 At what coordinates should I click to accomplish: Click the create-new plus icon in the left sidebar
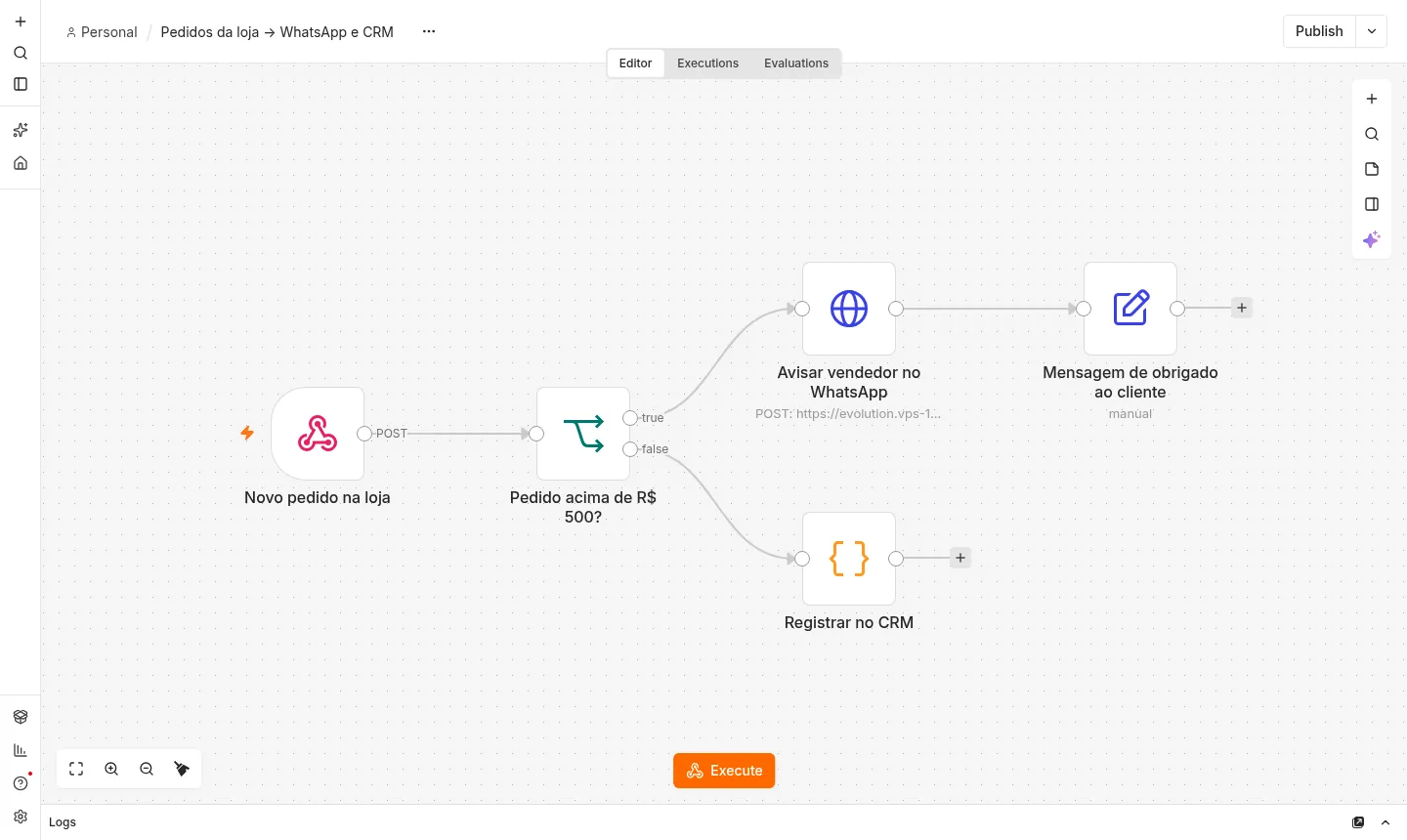tap(21, 21)
